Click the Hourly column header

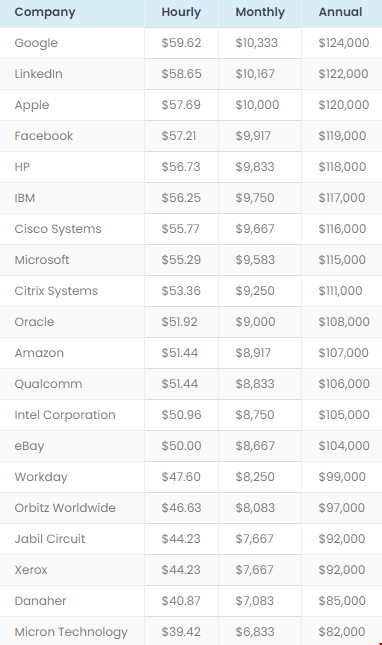point(181,12)
